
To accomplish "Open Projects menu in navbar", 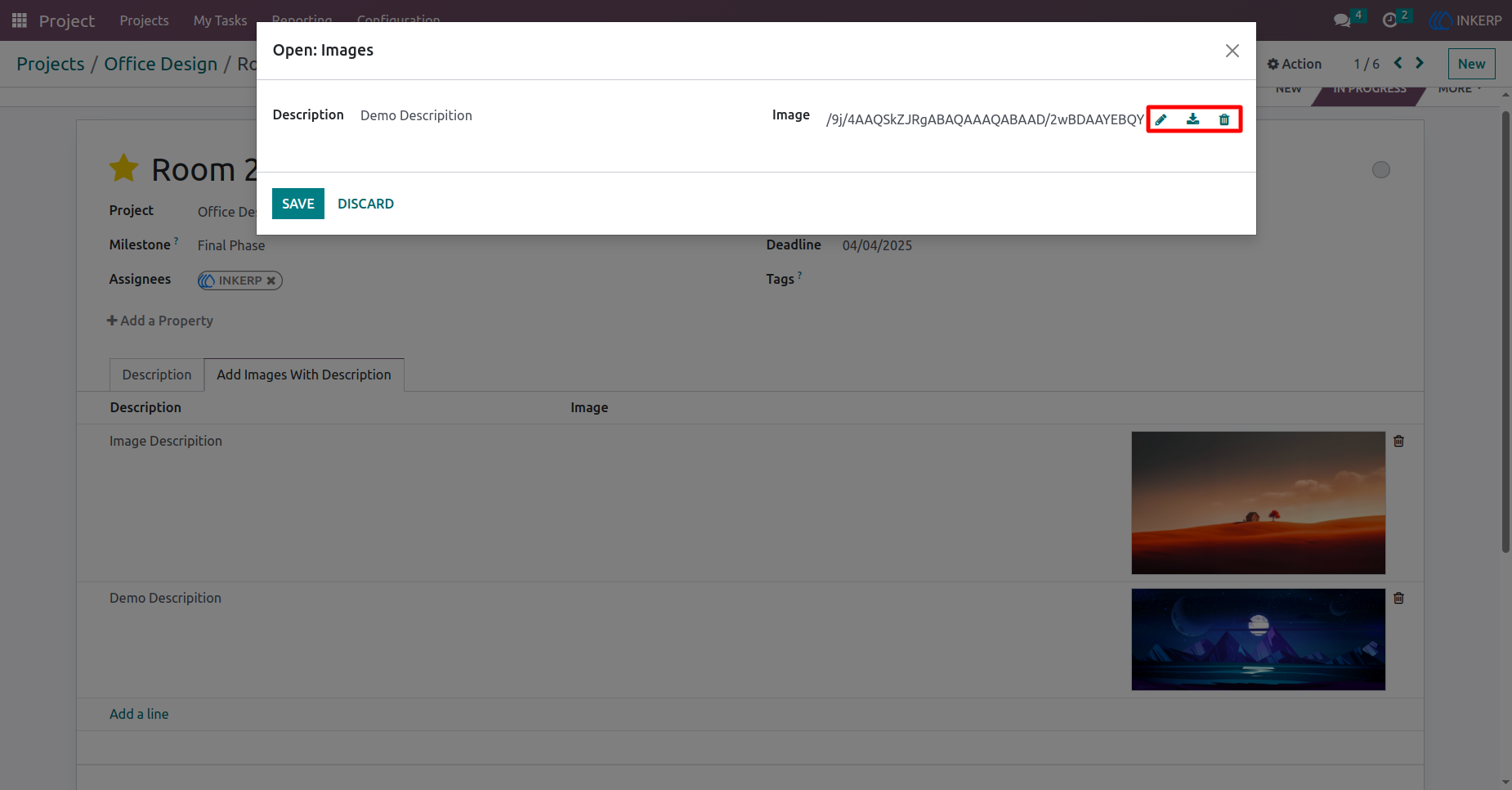I will pyautogui.click(x=144, y=20).
